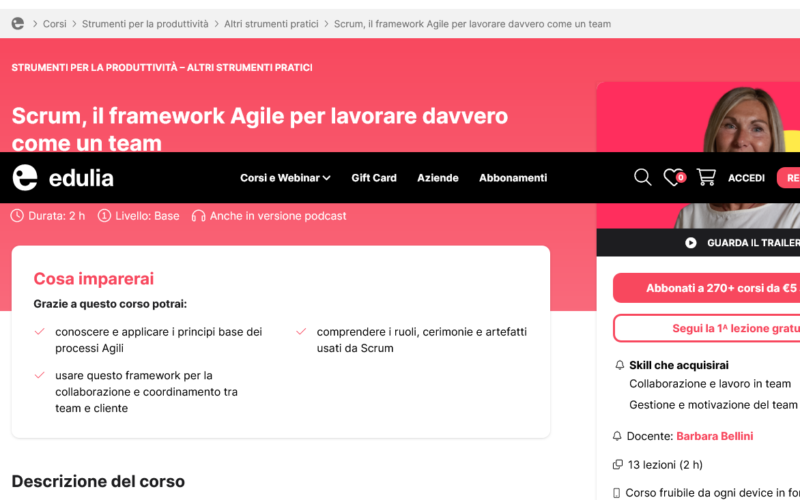This screenshot has height=500, width=800.
Task: Click the icon next to Docente
Action: [x=617, y=436]
